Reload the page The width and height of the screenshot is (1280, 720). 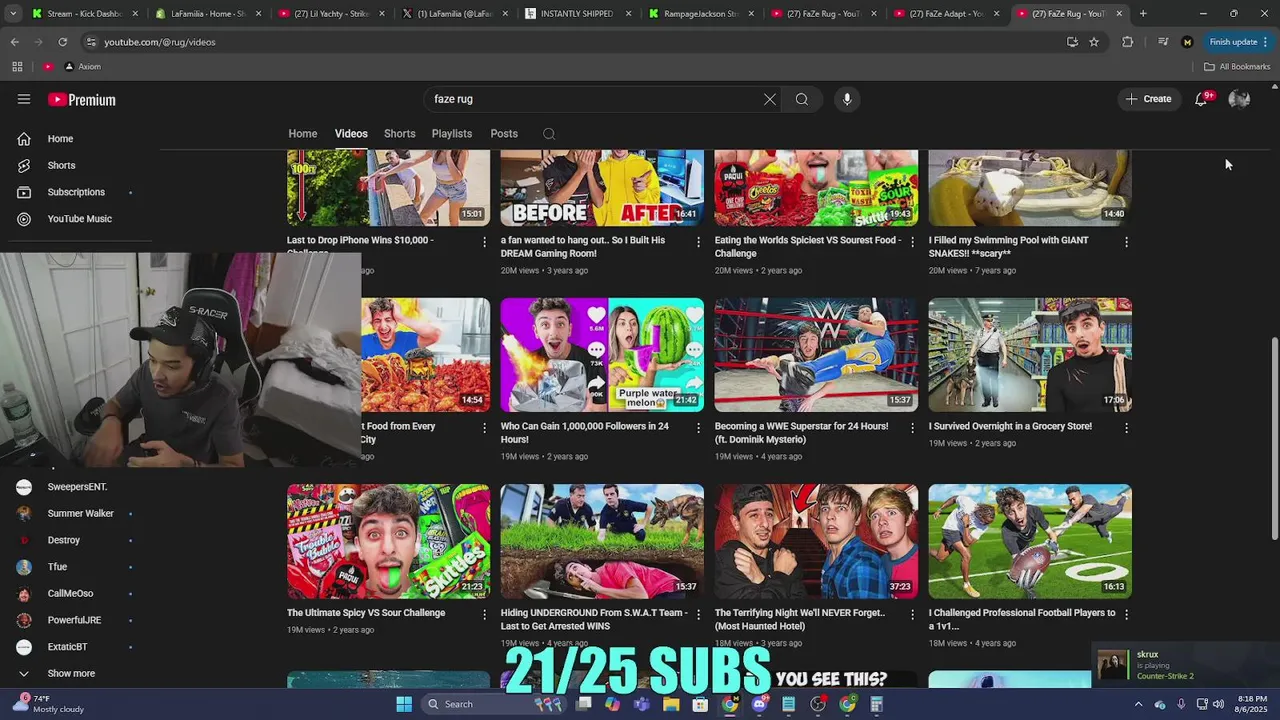[x=62, y=42]
